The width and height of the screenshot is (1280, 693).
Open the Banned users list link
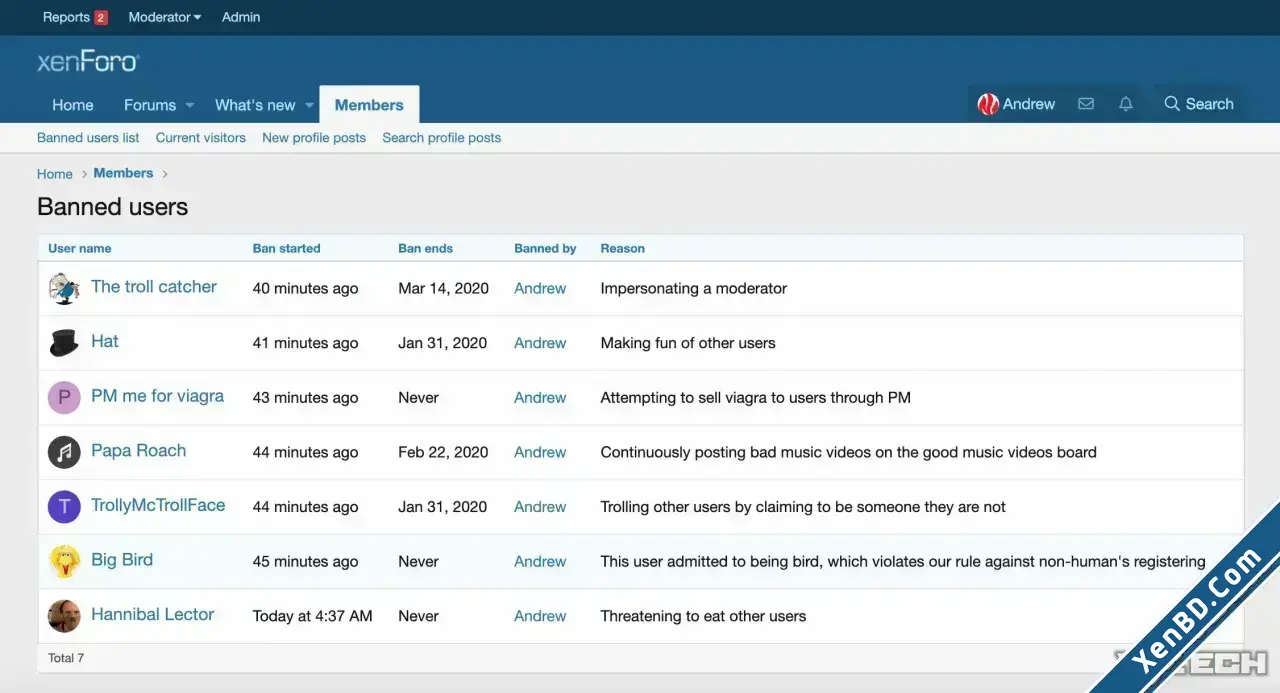click(88, 138)
